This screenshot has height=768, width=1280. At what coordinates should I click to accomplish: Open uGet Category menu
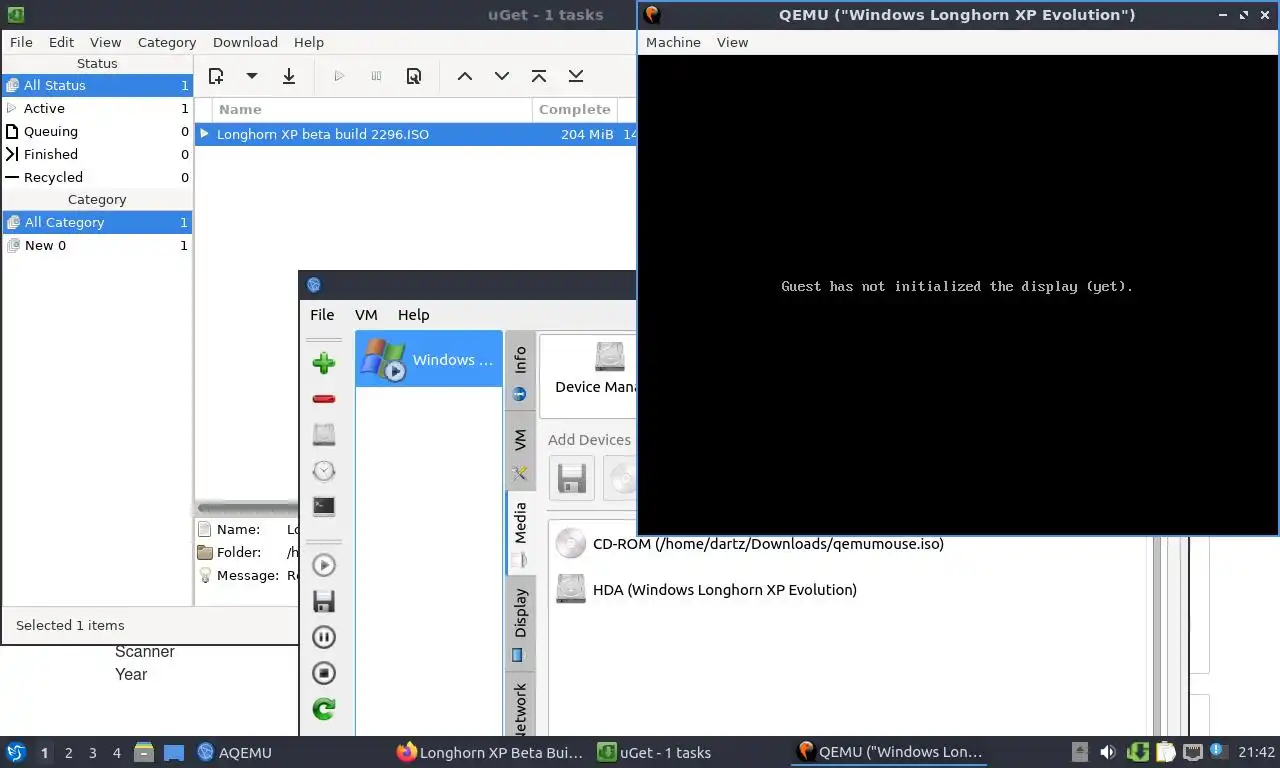[x=167, y=42]
